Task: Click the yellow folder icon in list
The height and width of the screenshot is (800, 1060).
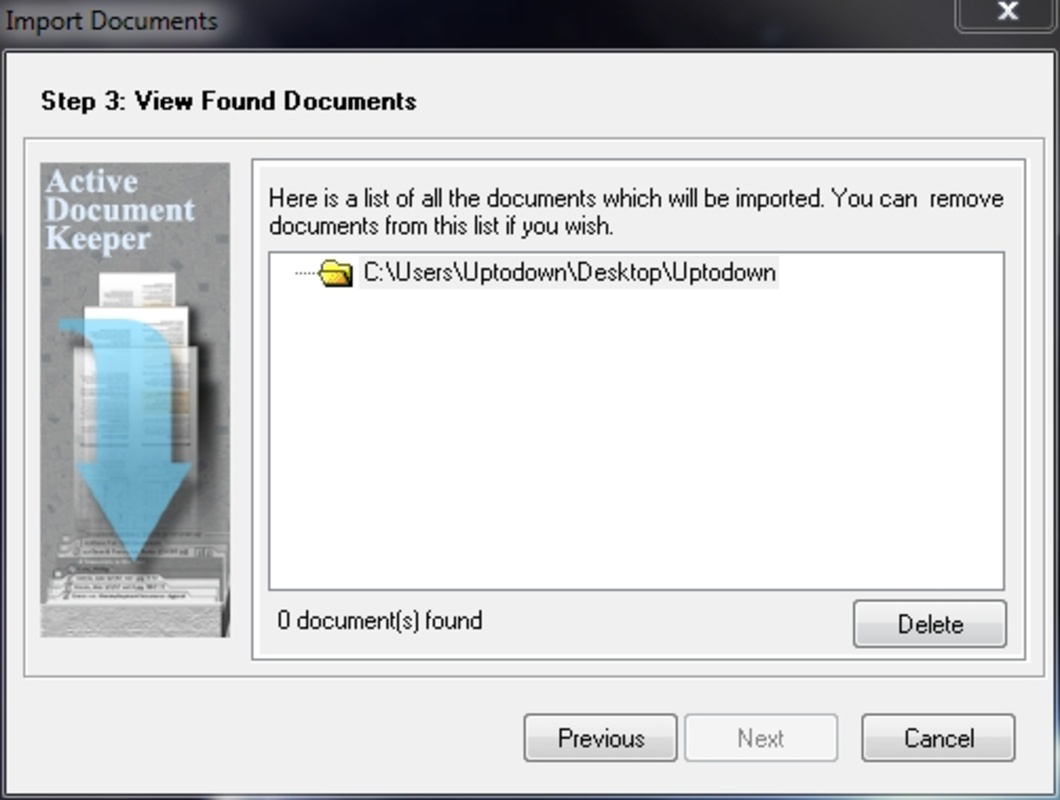Action: pos(335,273)
